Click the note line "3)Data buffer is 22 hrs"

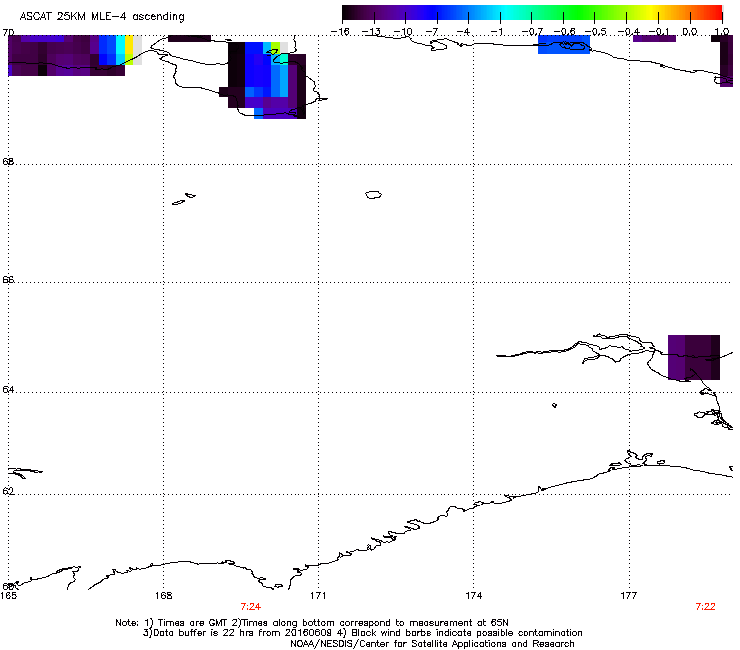(x=362, y=633)
